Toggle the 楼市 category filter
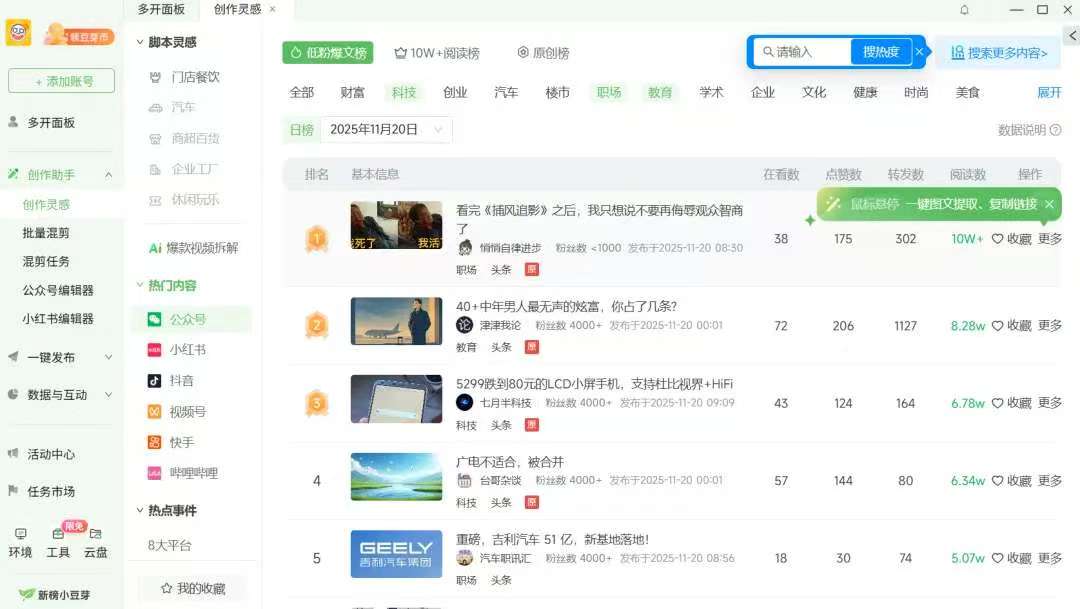The image size is (1080, 609). [x=558, y=92]
